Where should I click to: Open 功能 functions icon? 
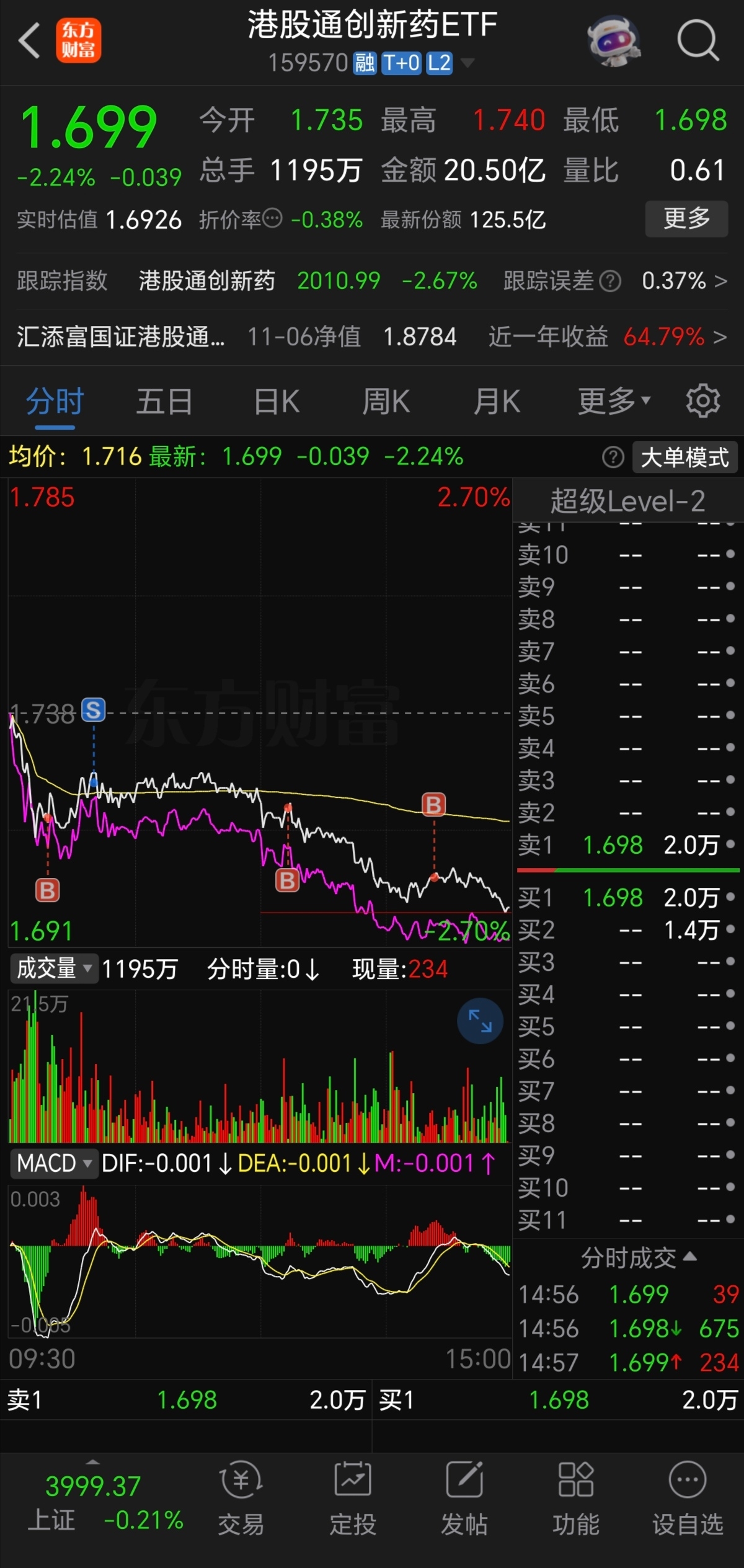tap(576, 1498)
